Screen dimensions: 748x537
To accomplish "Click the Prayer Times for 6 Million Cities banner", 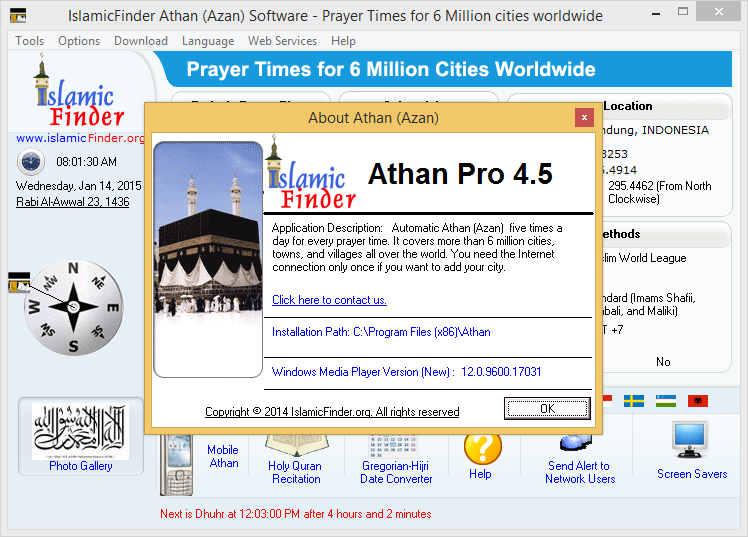I will [x=391, y=69].
